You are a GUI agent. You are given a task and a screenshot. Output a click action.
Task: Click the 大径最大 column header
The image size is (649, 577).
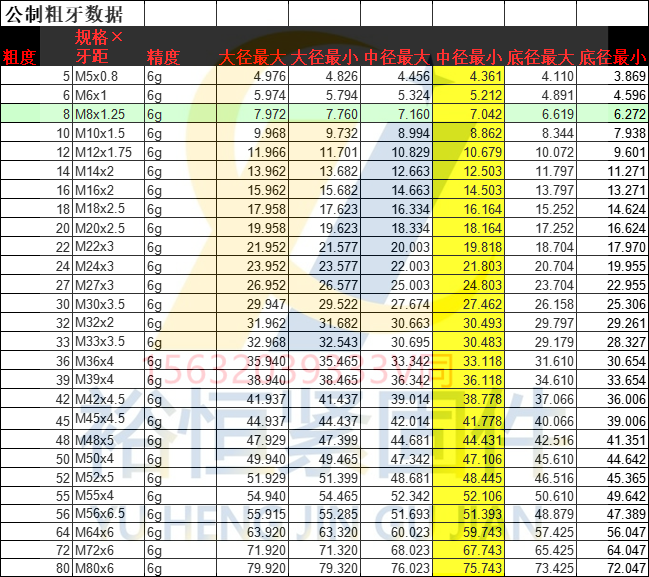(x=253, y=57)
